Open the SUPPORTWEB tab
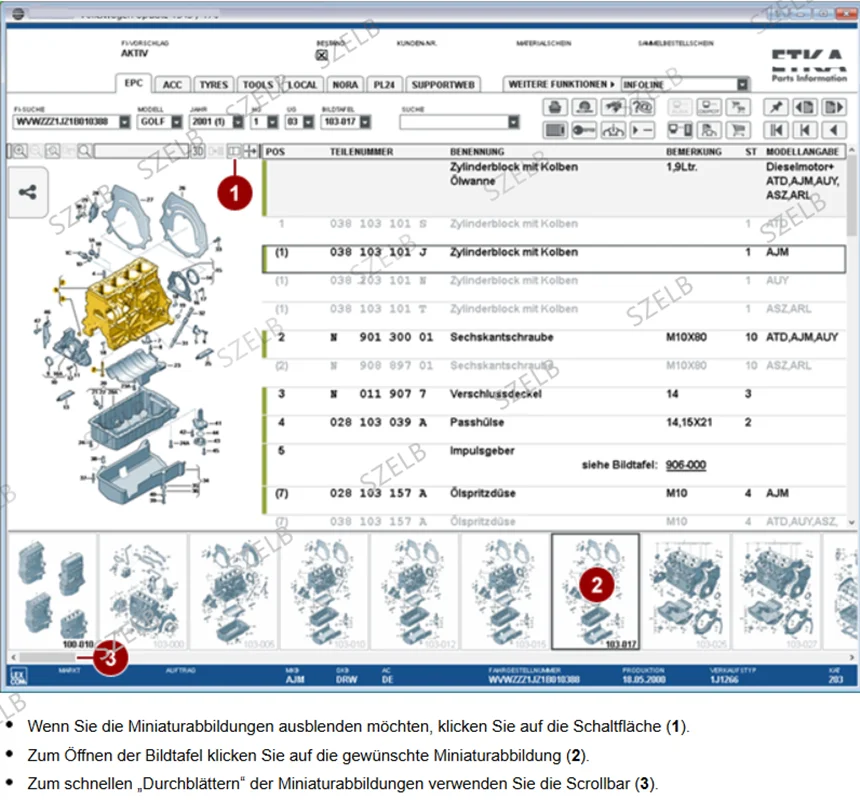 pyautogui.click(x=443, y=85)
